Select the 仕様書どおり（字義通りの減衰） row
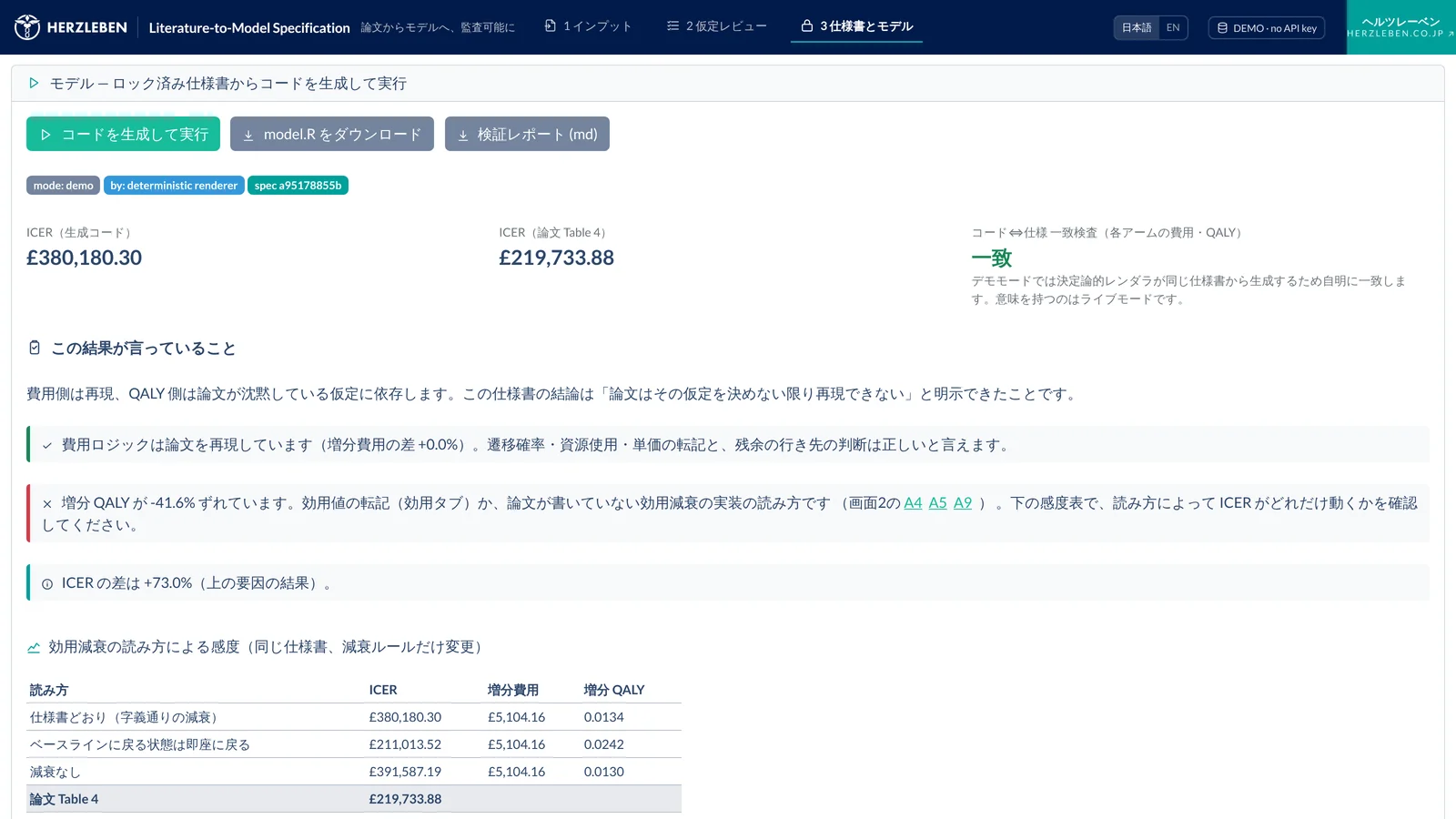The image size is (1456, 819). tap(354, 717)
